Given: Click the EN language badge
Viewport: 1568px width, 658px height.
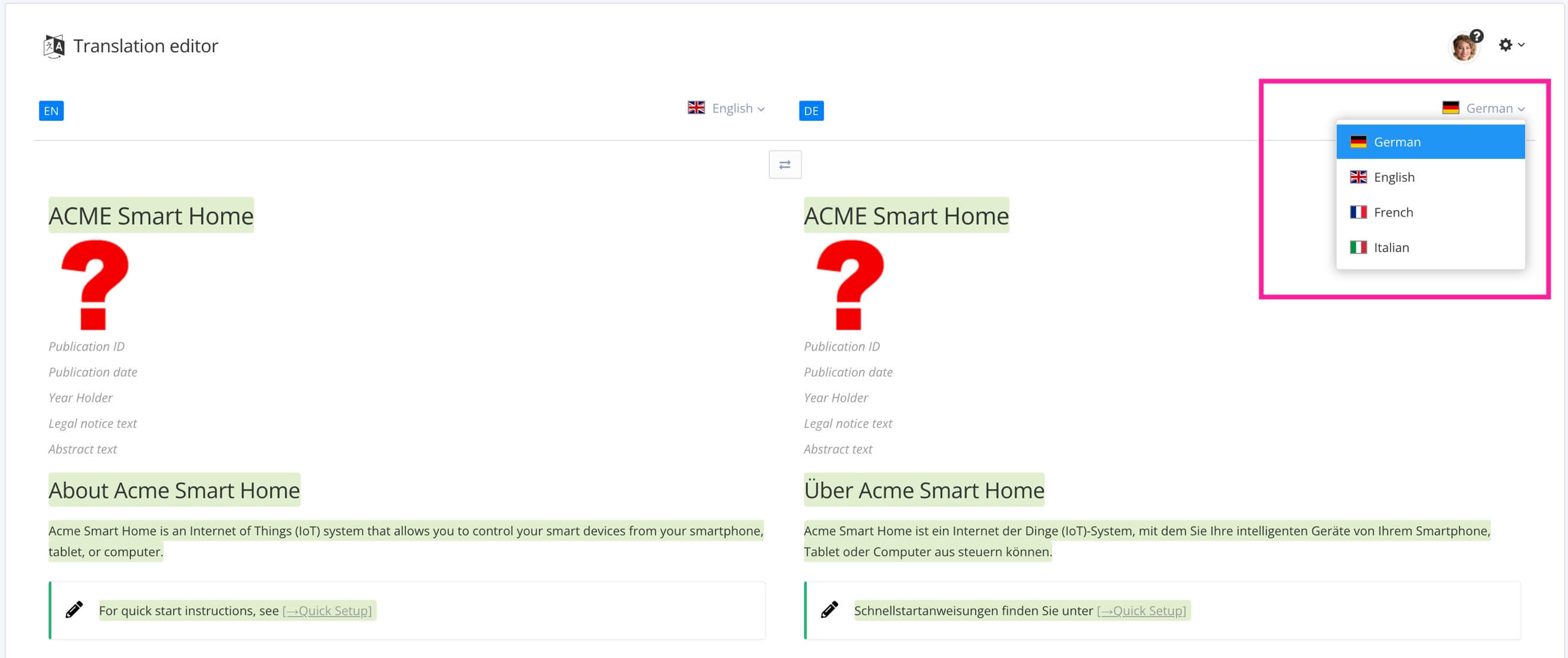Looking at the screenshot, I should [x=51, y=111].
